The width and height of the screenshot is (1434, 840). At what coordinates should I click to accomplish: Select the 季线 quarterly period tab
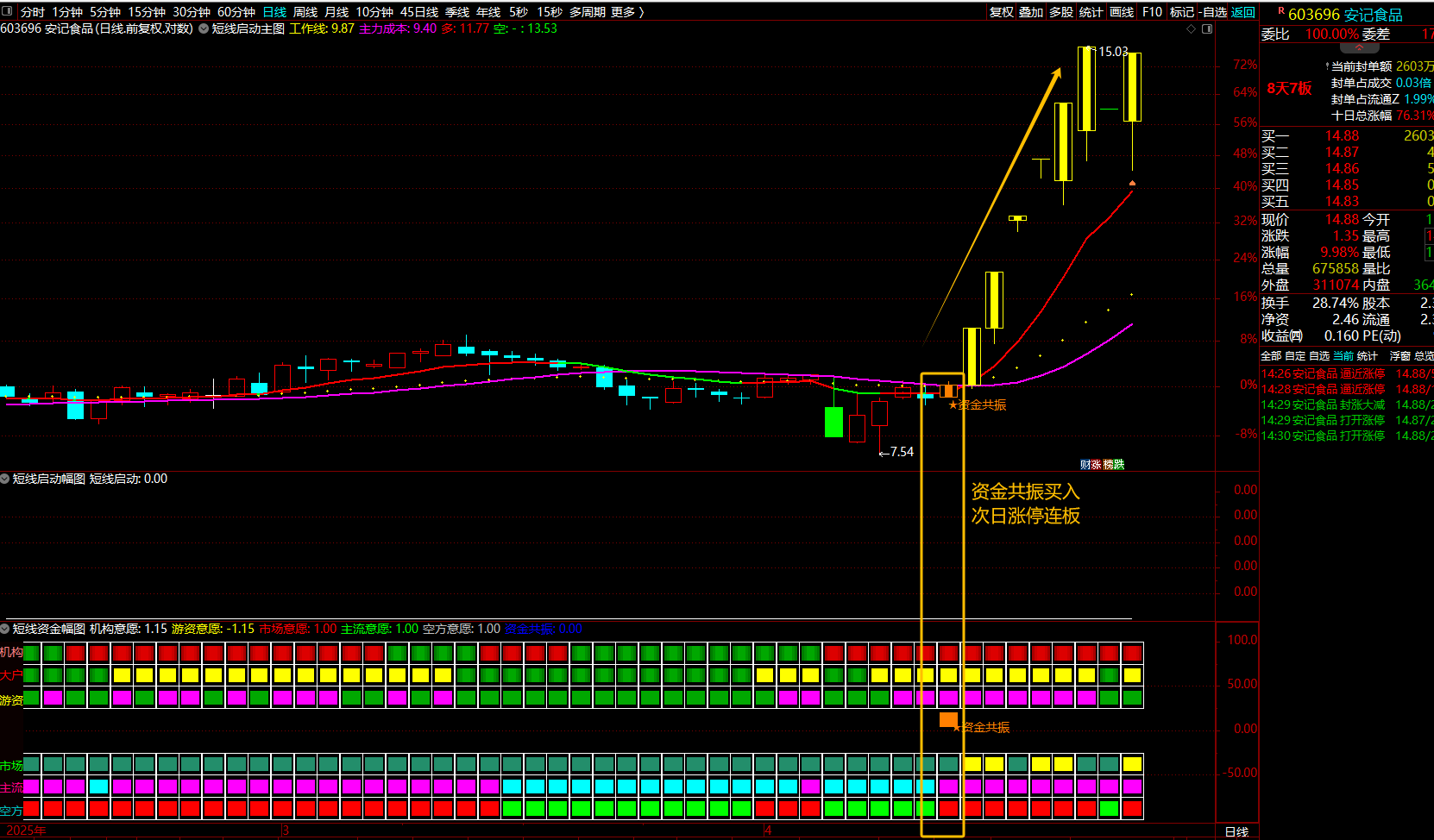pos(457,12)
